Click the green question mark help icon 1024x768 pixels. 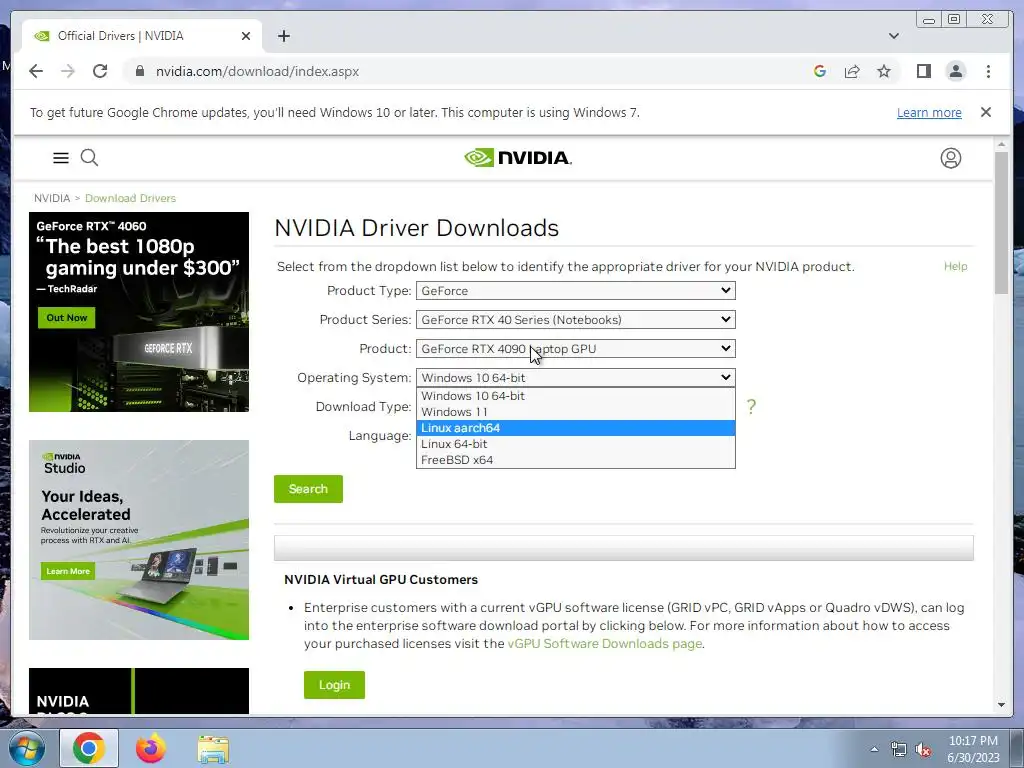point(751,406)
